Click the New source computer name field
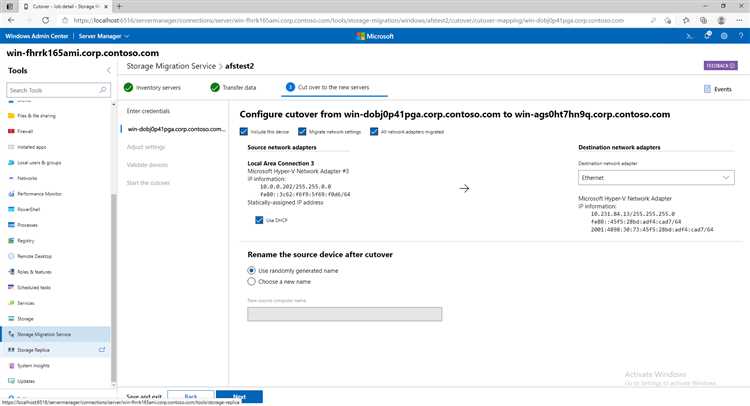750x406 pixels. pyautogui.click(x=344, y=314)
